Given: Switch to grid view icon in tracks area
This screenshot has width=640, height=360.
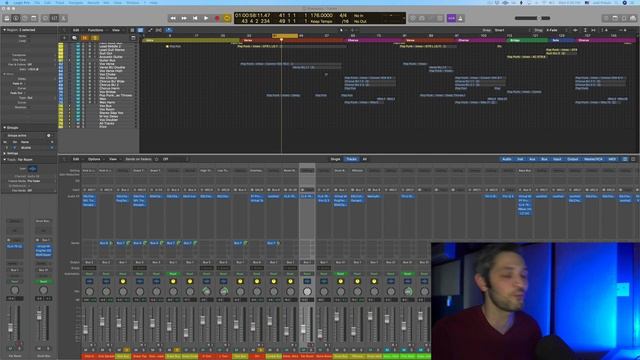Looking at the screenshot, I should tap(132, 30).
